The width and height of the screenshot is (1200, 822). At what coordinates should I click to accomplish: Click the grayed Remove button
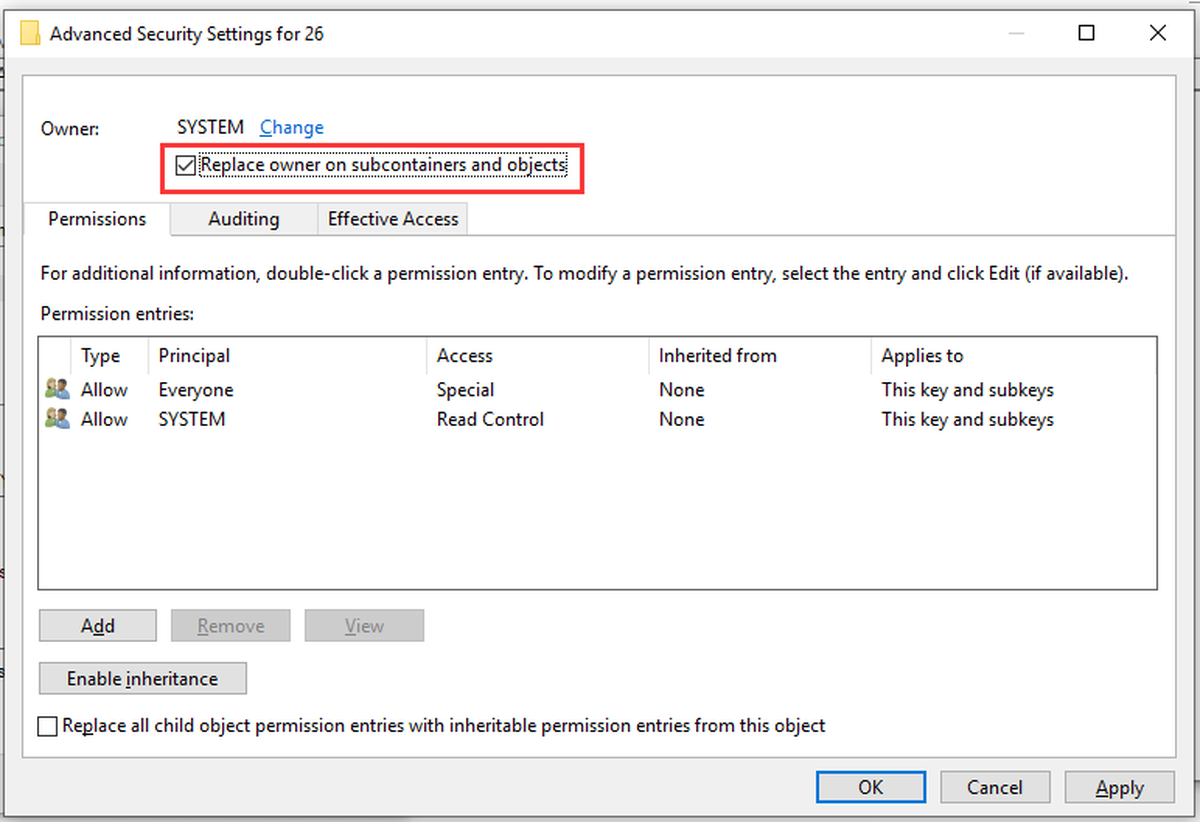pyautogui.click(x=231, y=626)
